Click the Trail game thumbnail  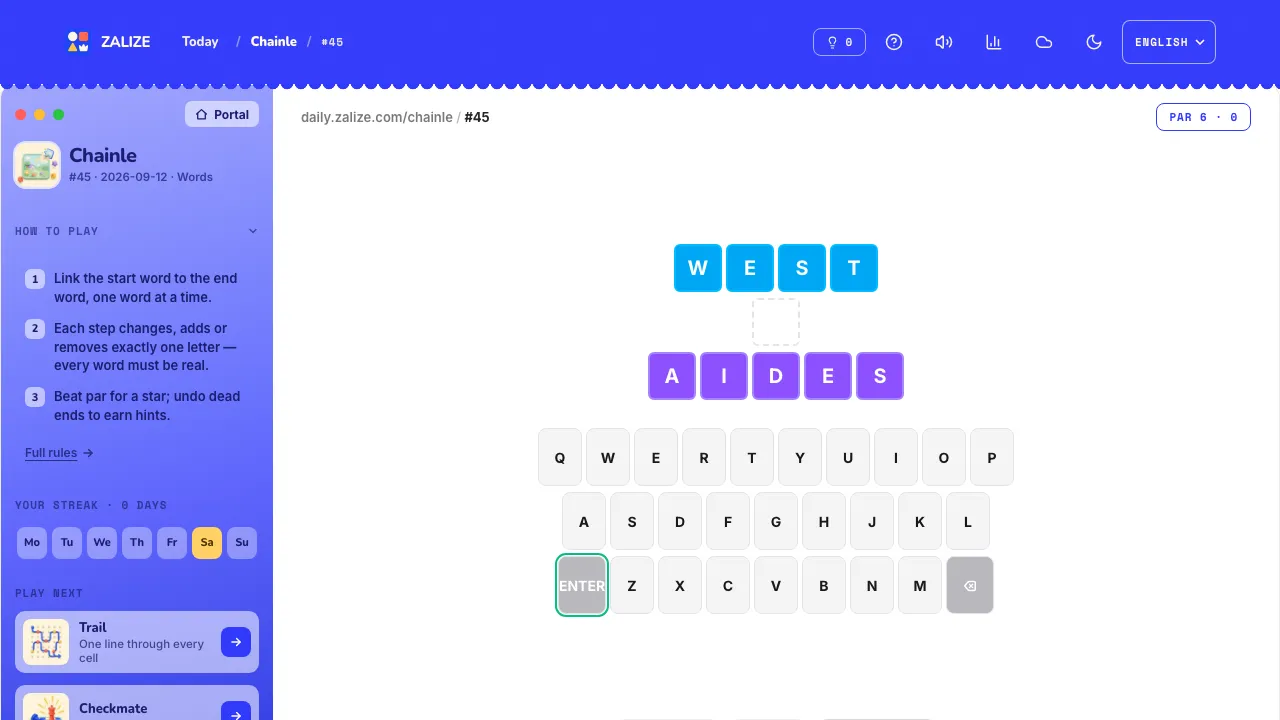pyautogui.click(x=46, y=642)
